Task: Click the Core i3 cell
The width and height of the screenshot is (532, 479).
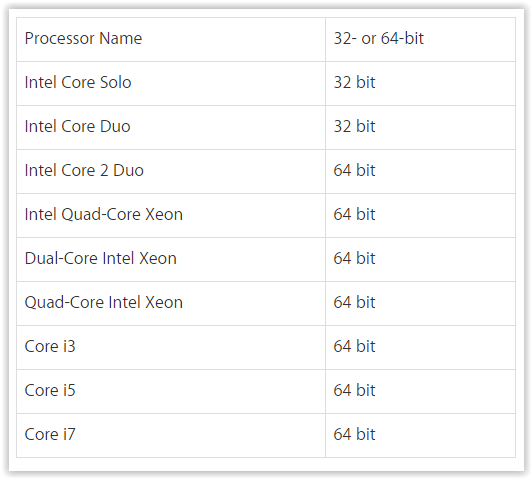Action: pyautogui.click(x=171, y=347)
